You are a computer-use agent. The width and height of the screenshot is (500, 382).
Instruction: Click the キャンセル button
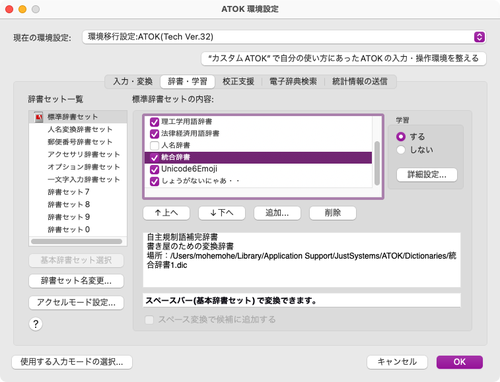(x=397, y=362)
